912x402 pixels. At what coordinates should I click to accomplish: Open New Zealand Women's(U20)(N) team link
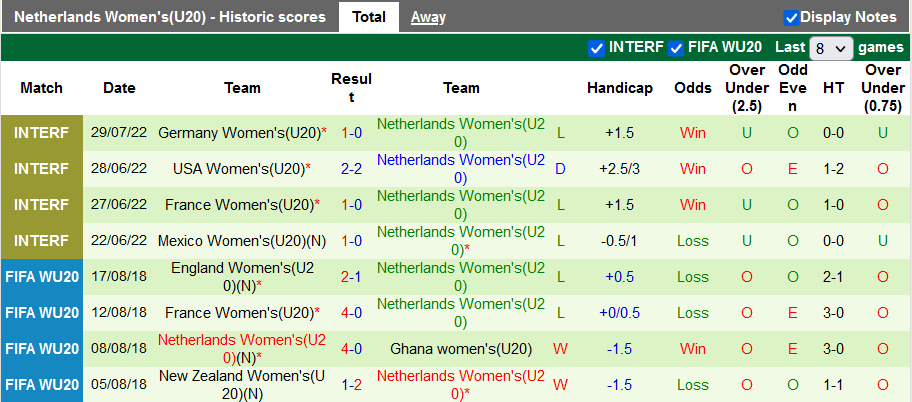point(242,385)
